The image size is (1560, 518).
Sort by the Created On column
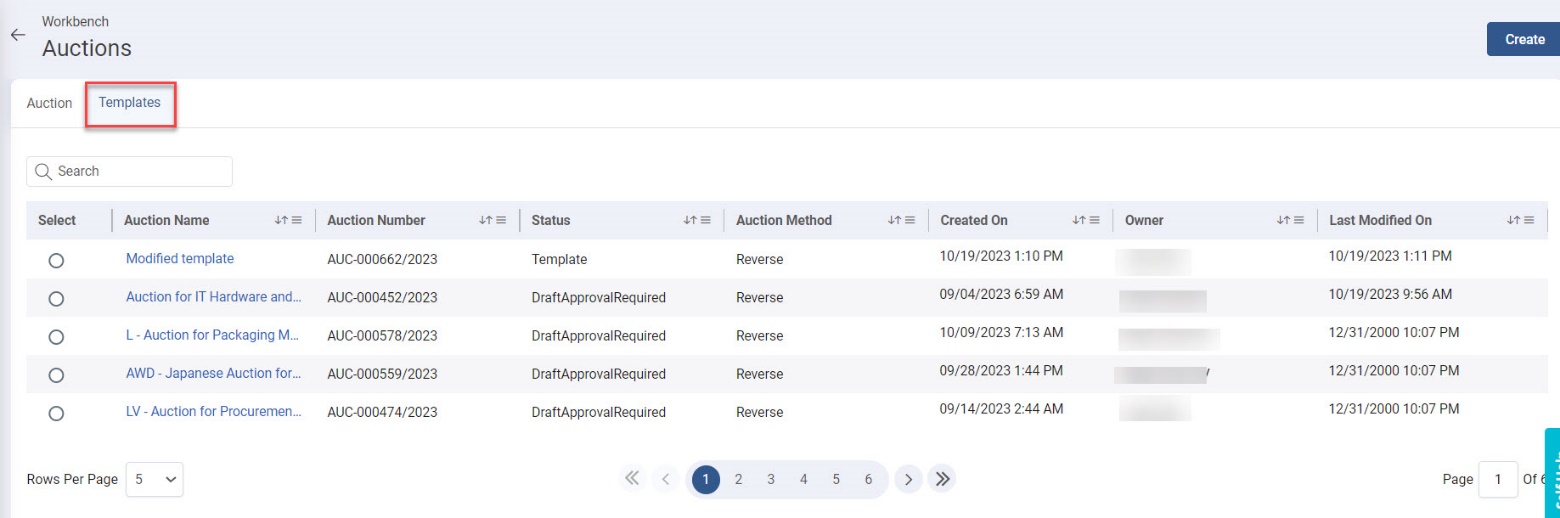[1078, 220]
